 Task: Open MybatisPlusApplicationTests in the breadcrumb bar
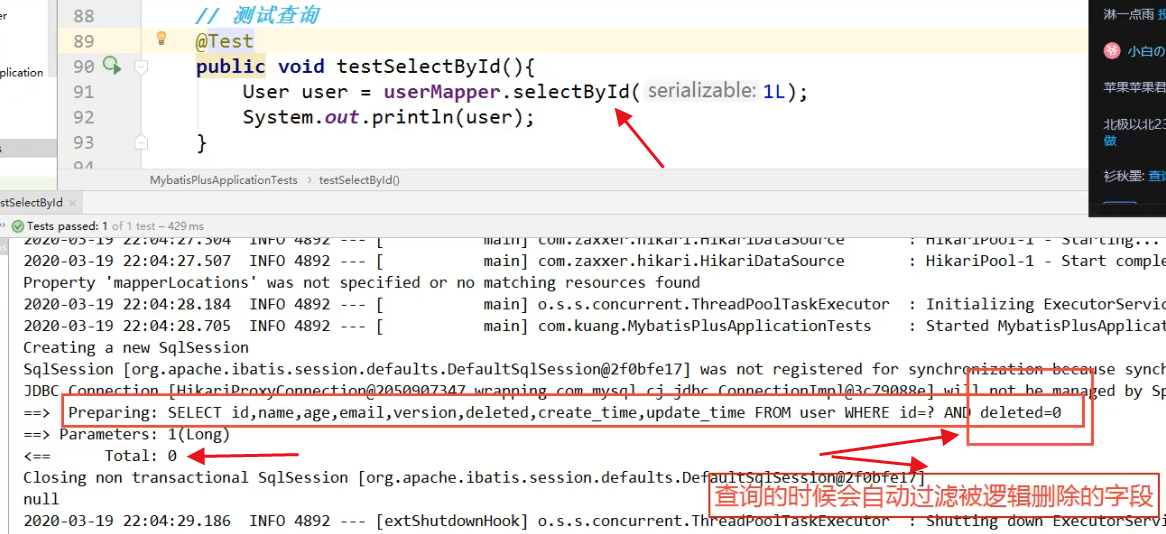(223, 180)
